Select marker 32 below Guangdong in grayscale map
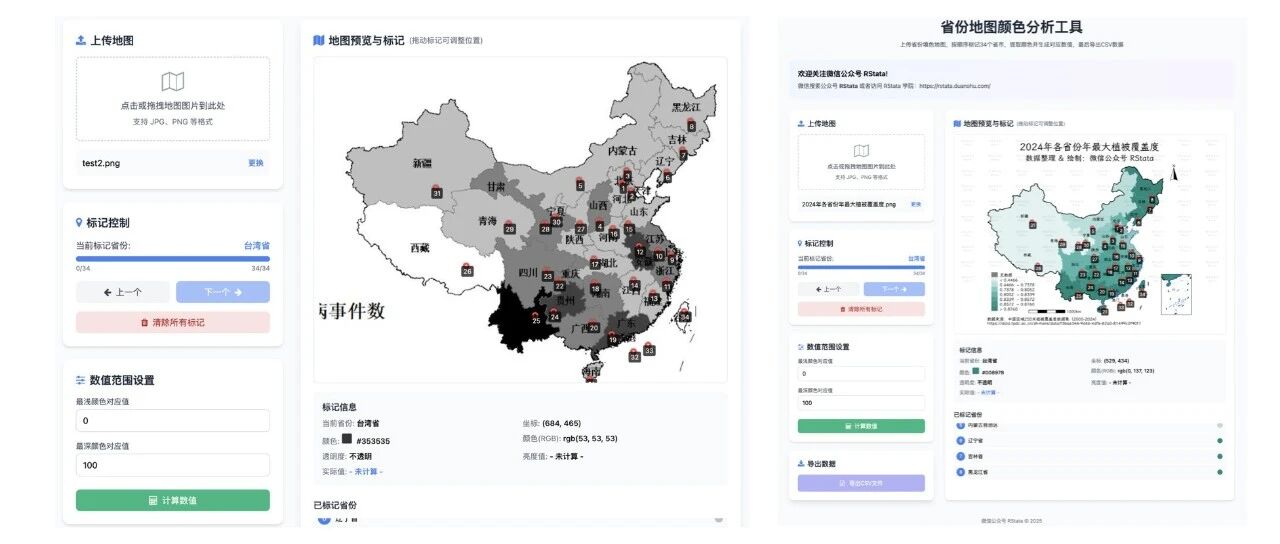Viewport: 1280px width, 544px height. (634, 355)
